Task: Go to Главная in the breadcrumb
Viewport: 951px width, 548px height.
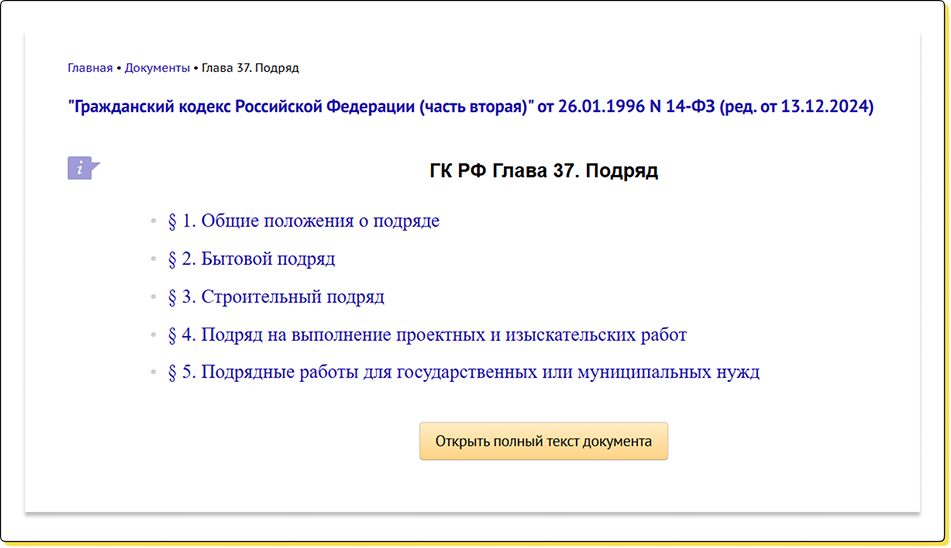Action: click(90, 68)
